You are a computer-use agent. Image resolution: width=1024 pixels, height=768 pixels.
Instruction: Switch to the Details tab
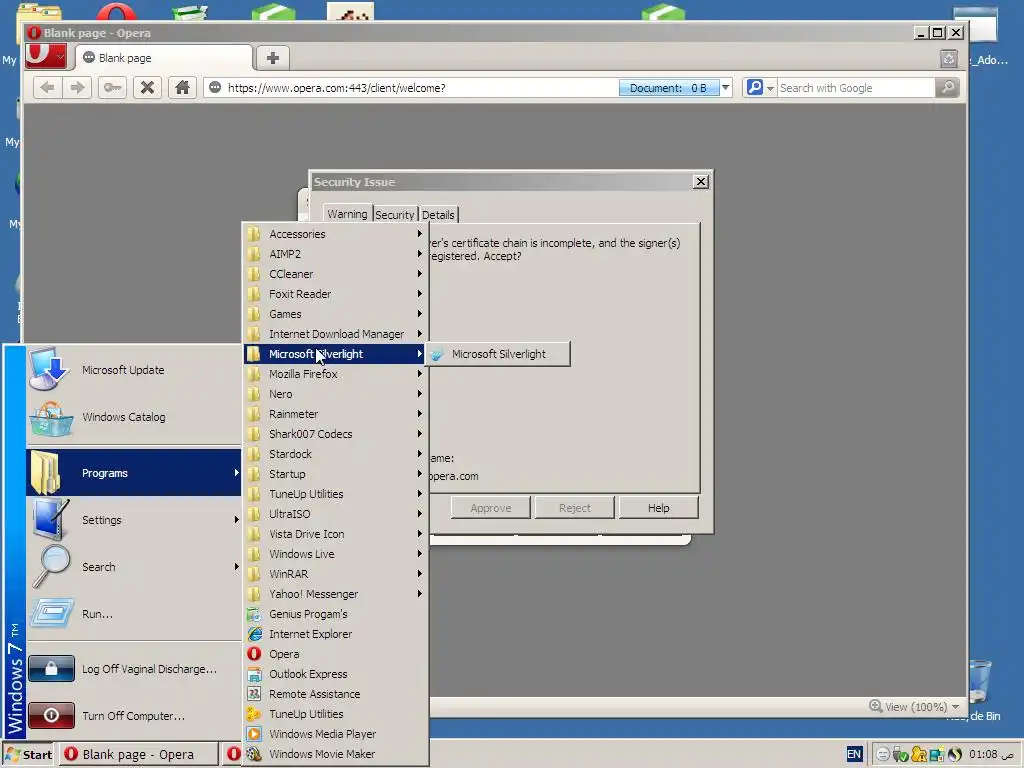coord(438,215)
